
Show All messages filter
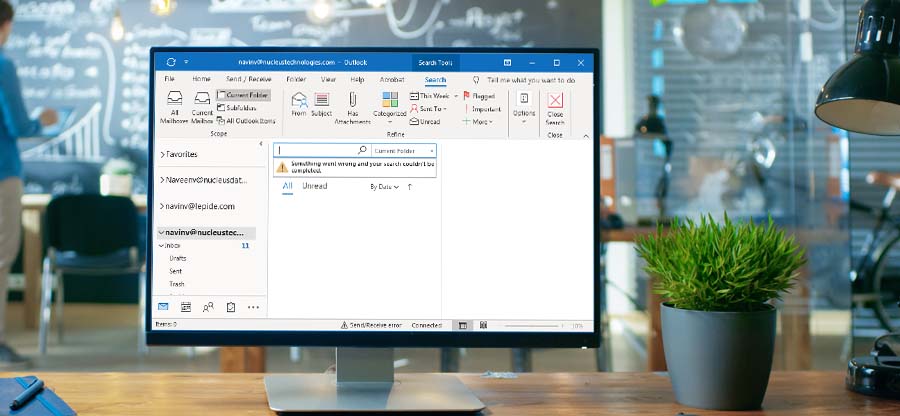[x=288, y=186]
